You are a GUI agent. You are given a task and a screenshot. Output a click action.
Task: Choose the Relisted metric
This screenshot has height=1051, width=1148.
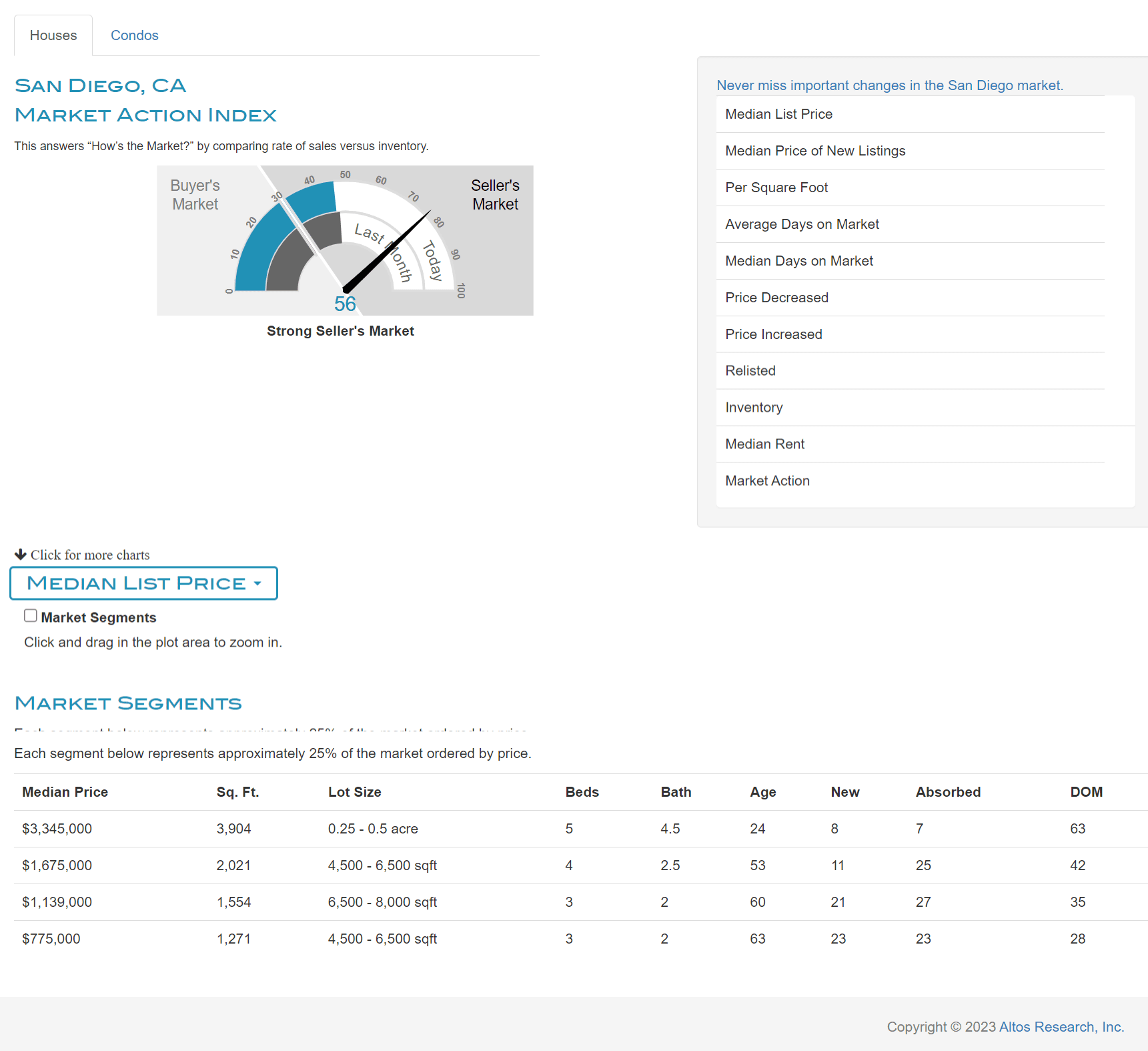coord(911,371)
